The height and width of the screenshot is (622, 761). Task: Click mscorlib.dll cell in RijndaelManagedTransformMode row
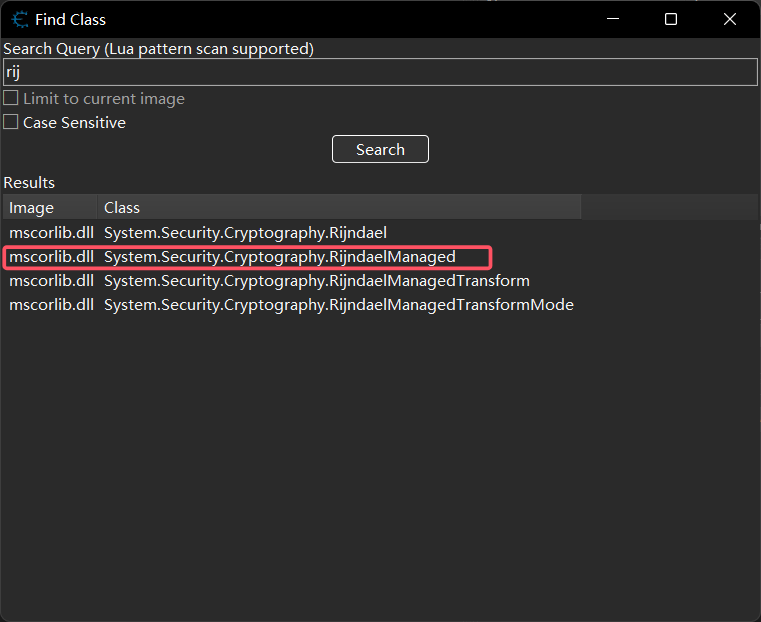pos(51,305)
